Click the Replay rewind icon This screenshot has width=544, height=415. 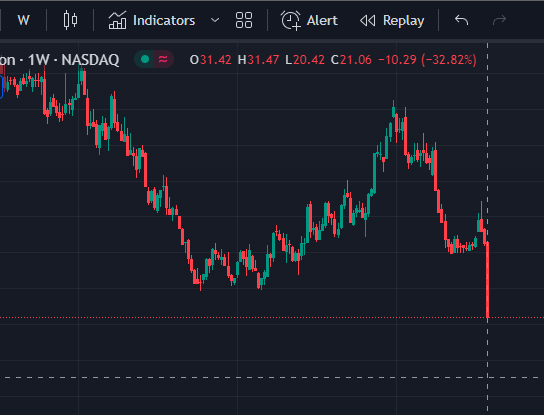tap(368, 21)
